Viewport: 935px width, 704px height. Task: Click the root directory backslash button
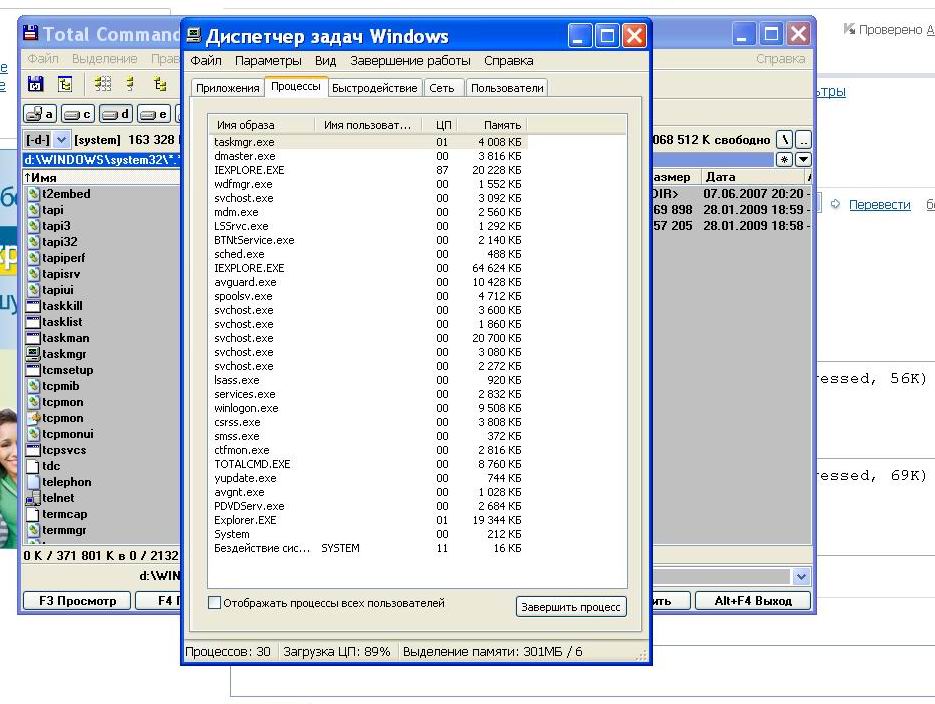(785, 140)
